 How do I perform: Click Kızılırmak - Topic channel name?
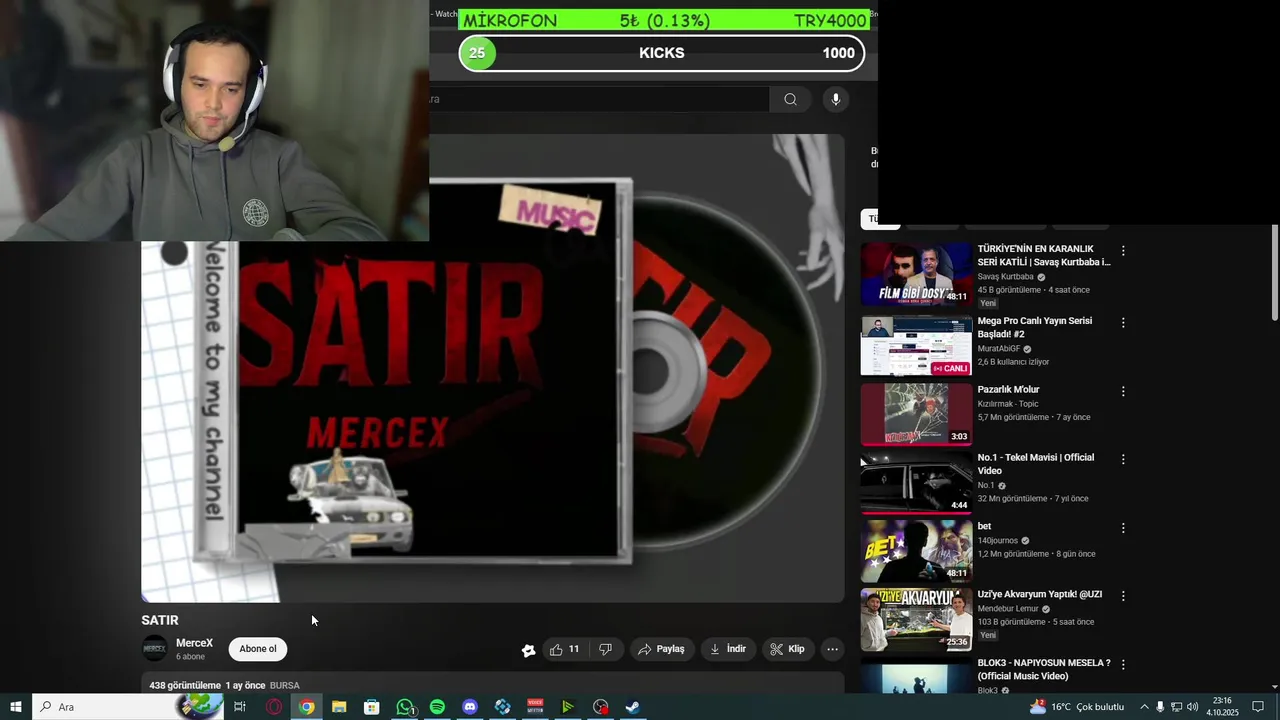(x=1008, y=404)
